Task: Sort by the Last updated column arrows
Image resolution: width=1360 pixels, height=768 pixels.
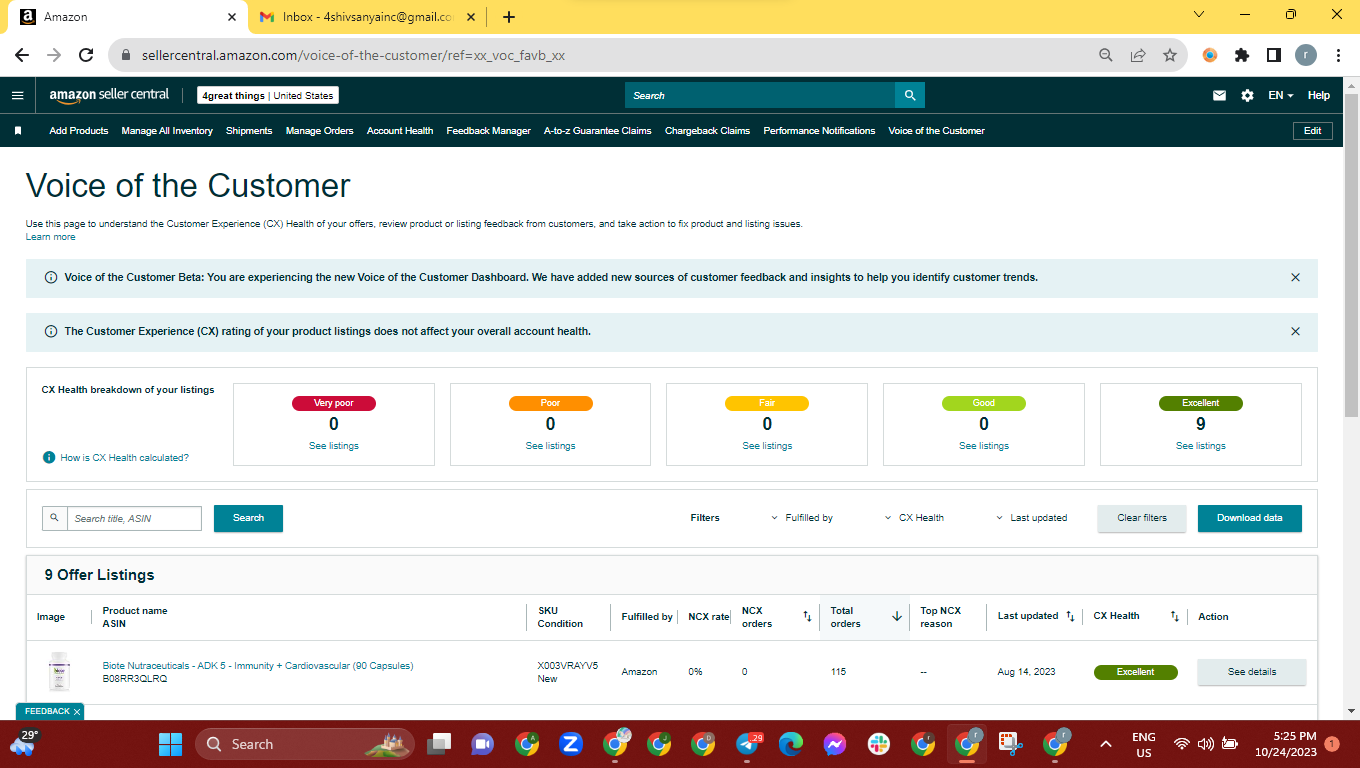Action: click(x=1070, y=616)
